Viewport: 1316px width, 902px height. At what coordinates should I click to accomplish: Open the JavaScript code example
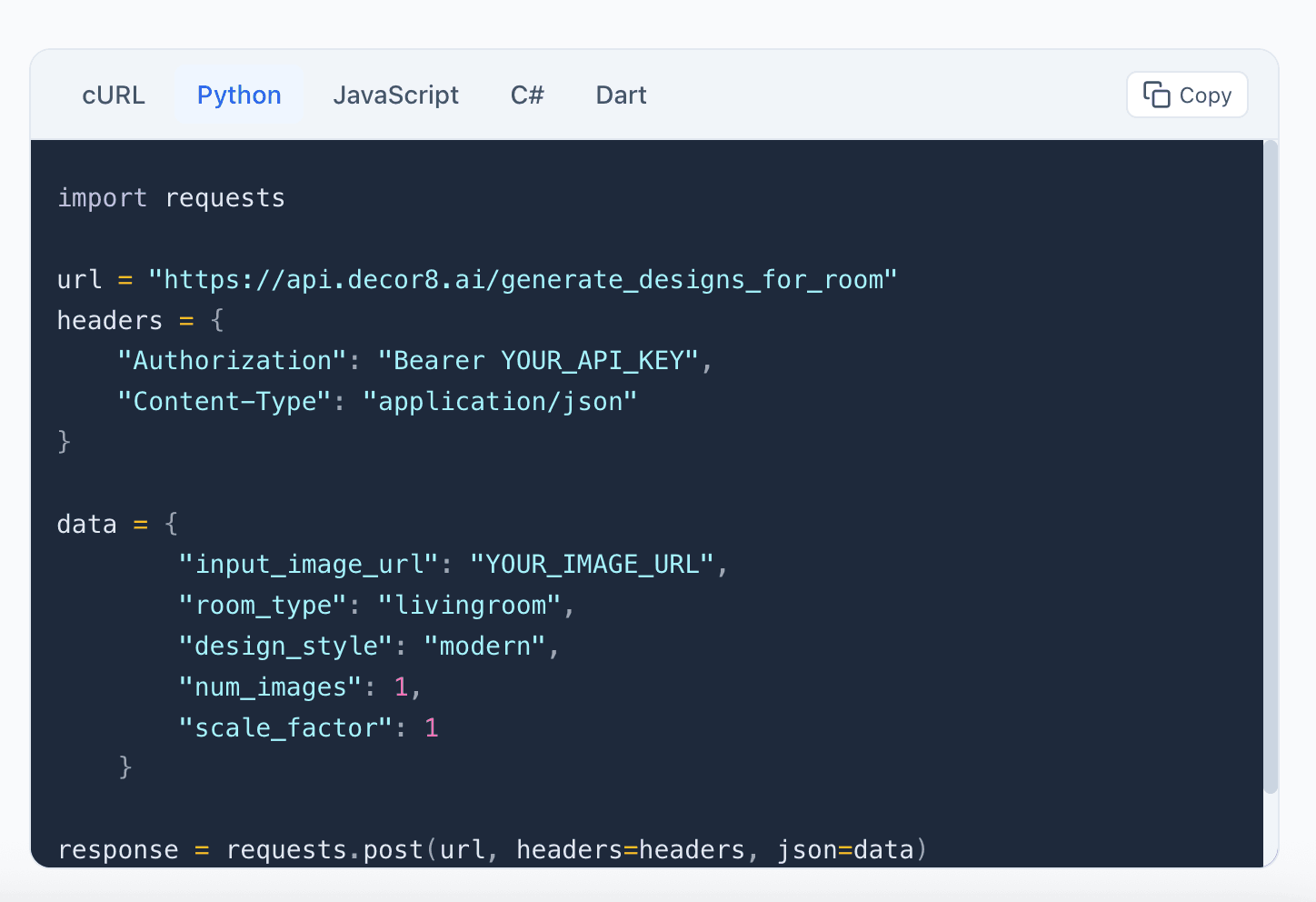click(396, 95)
